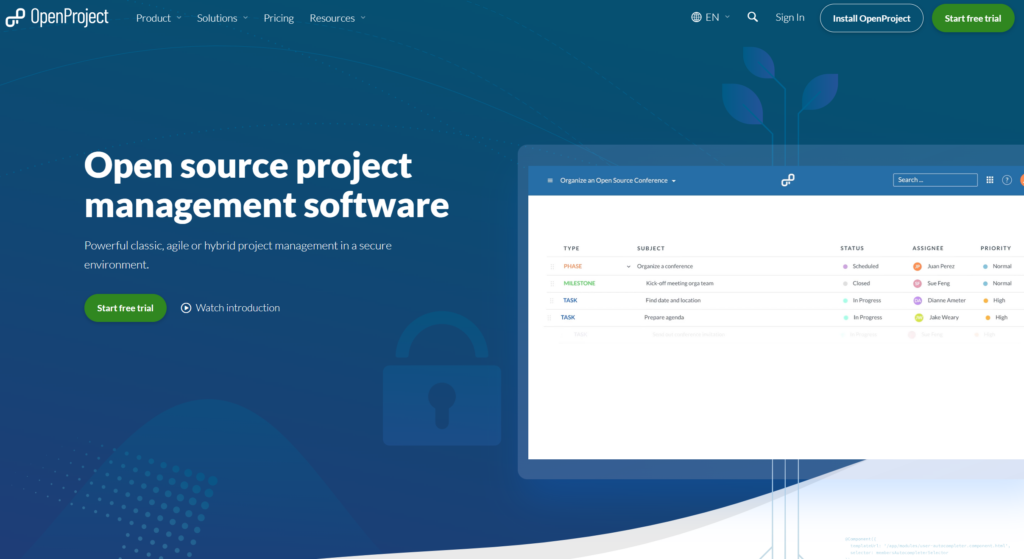Click the Install OpenProject button

coord(871,18)
